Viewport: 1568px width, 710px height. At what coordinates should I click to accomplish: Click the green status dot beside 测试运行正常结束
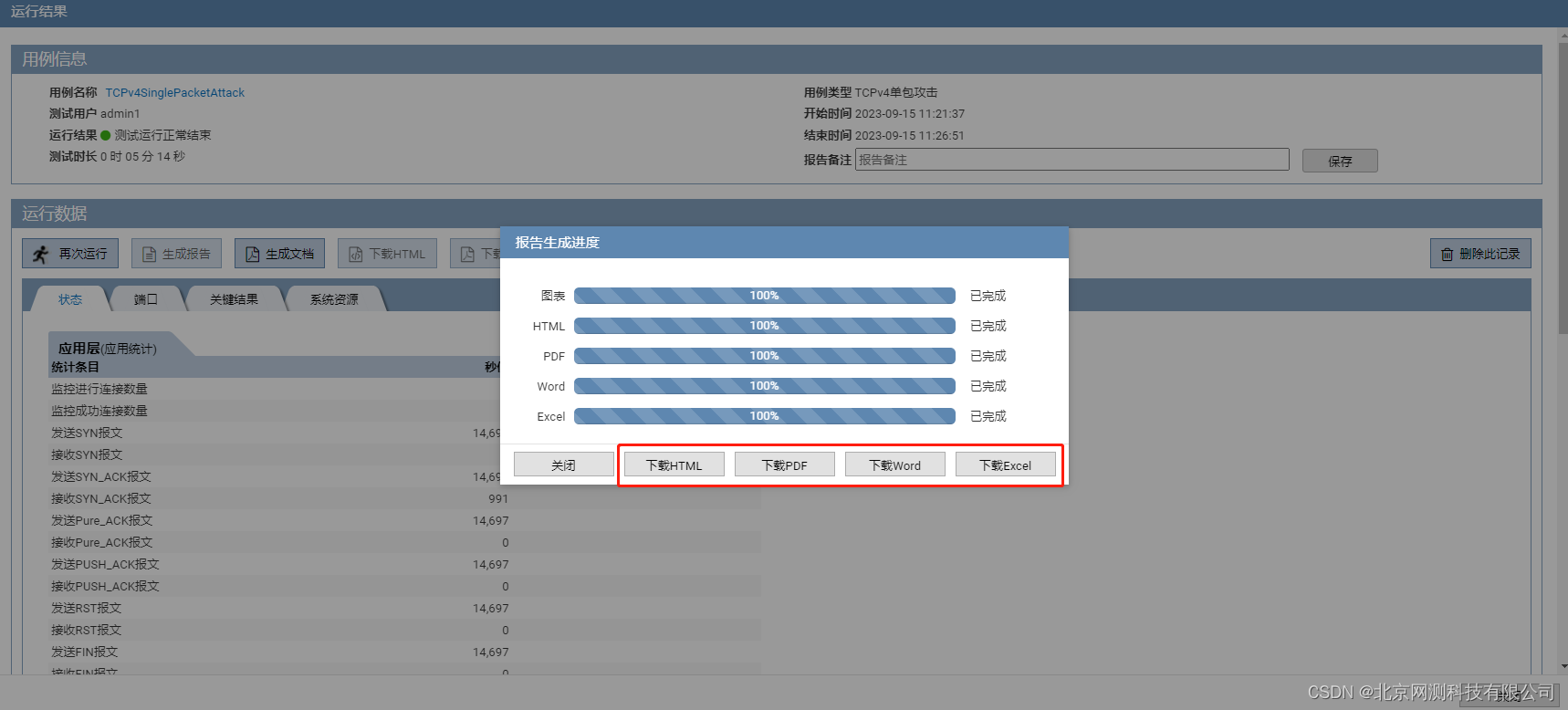[x=106, y=135]
